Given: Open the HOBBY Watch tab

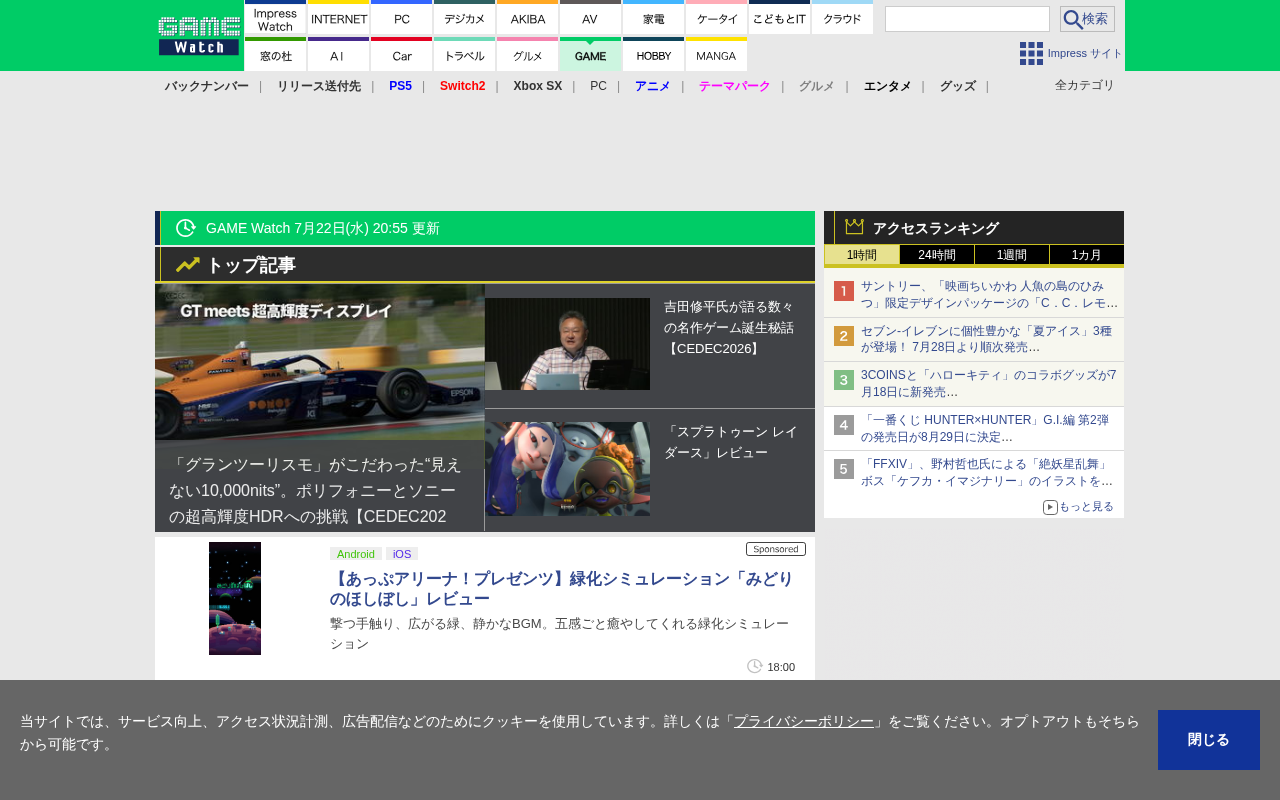Looking at the screenshot, I should click(653, 54).
